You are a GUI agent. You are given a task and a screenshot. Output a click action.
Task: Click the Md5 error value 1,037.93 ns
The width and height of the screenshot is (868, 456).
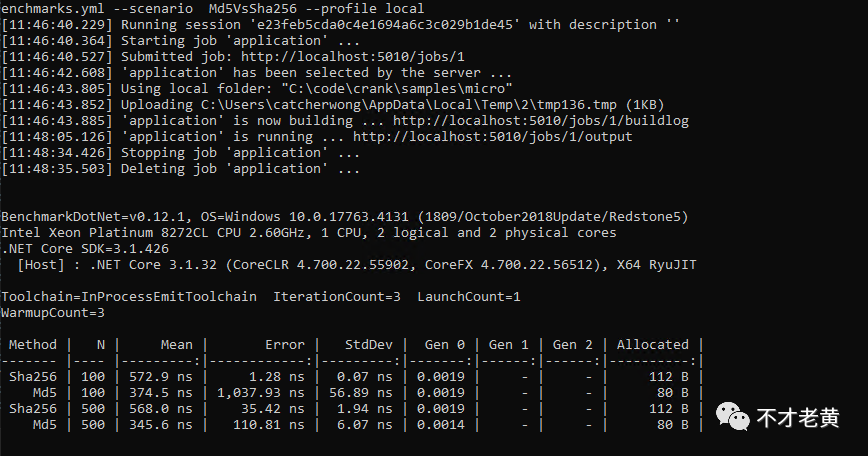point(260,392)
